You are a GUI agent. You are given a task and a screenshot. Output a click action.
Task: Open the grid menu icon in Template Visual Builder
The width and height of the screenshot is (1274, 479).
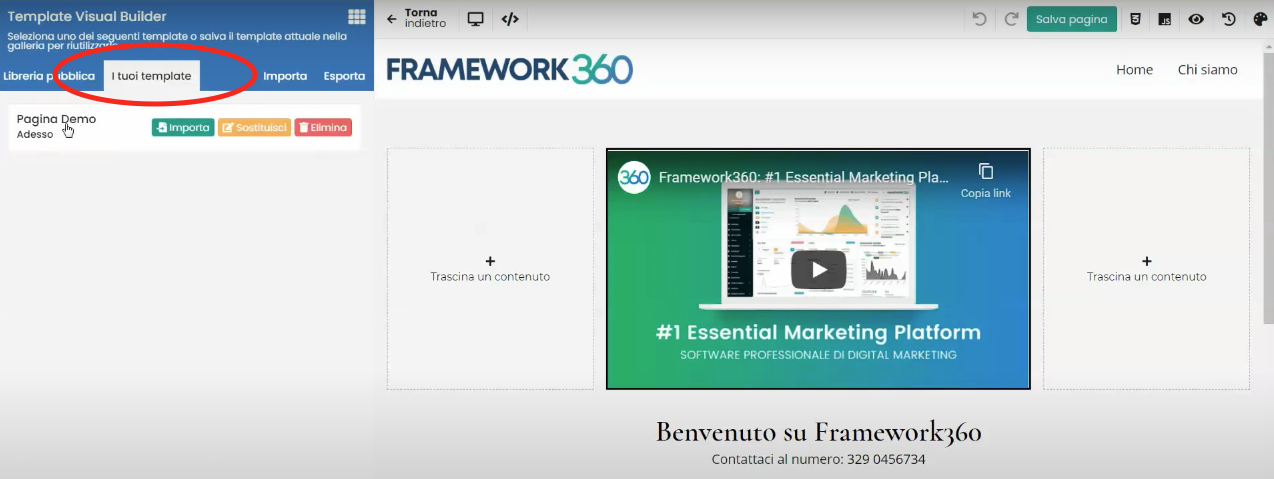pyautogui.click(x=357, y=16)
